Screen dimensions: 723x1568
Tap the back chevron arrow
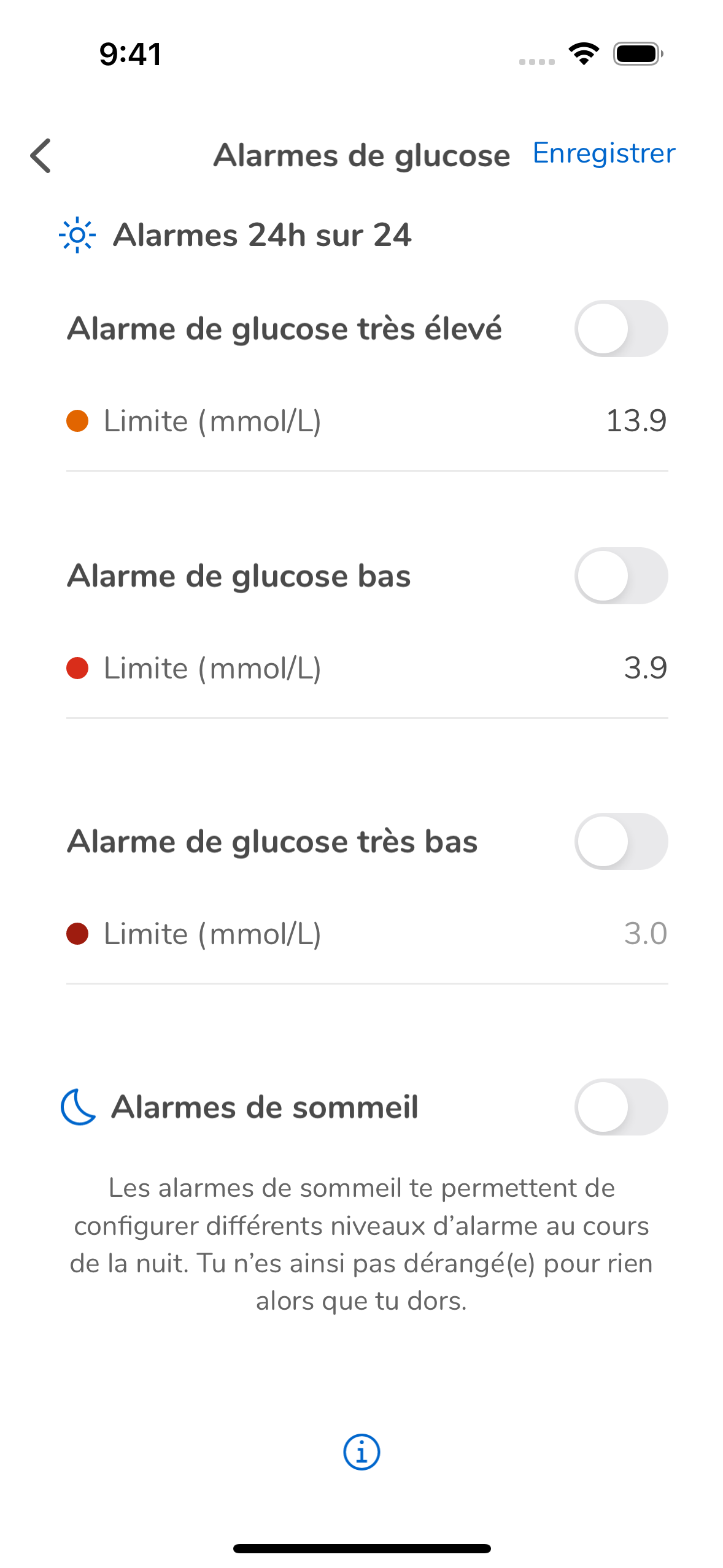pos(41,156)
